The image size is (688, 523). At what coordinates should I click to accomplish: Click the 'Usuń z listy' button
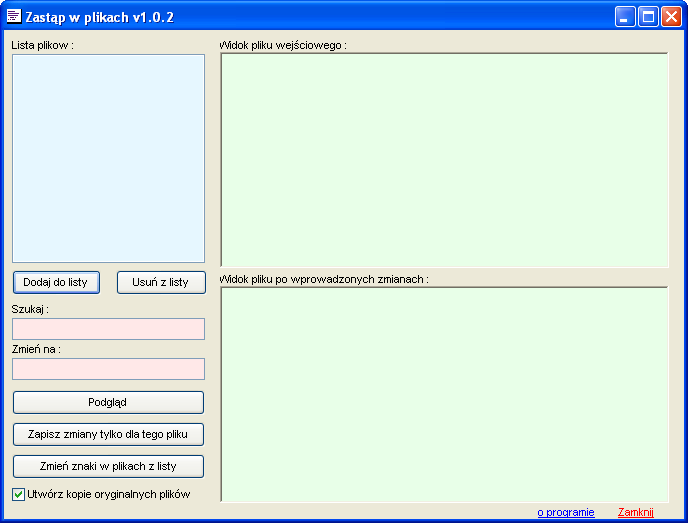click(160, 282)
